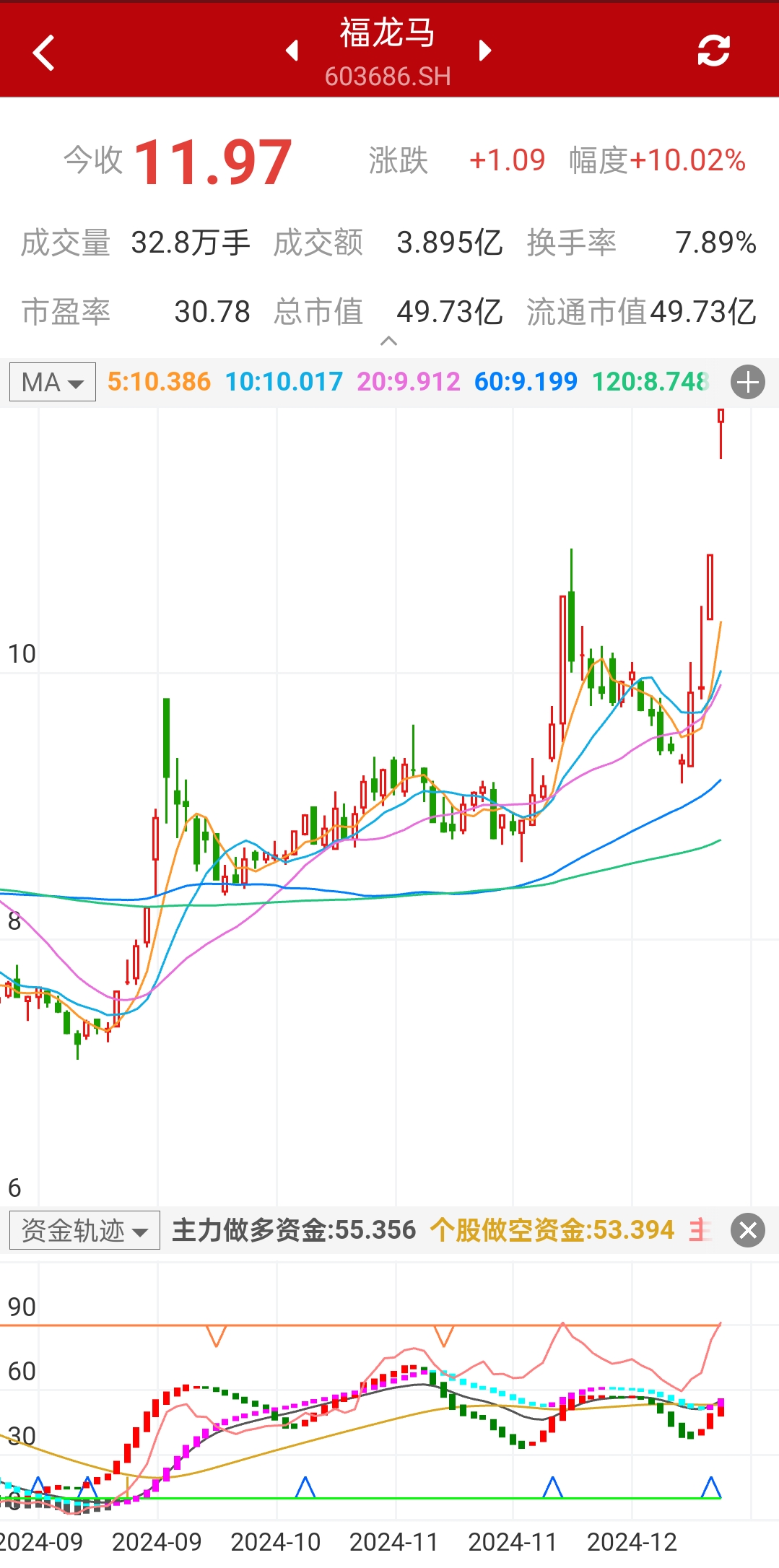
Task: Tap the first orange inverted triangle marker
Action: 216,1336
